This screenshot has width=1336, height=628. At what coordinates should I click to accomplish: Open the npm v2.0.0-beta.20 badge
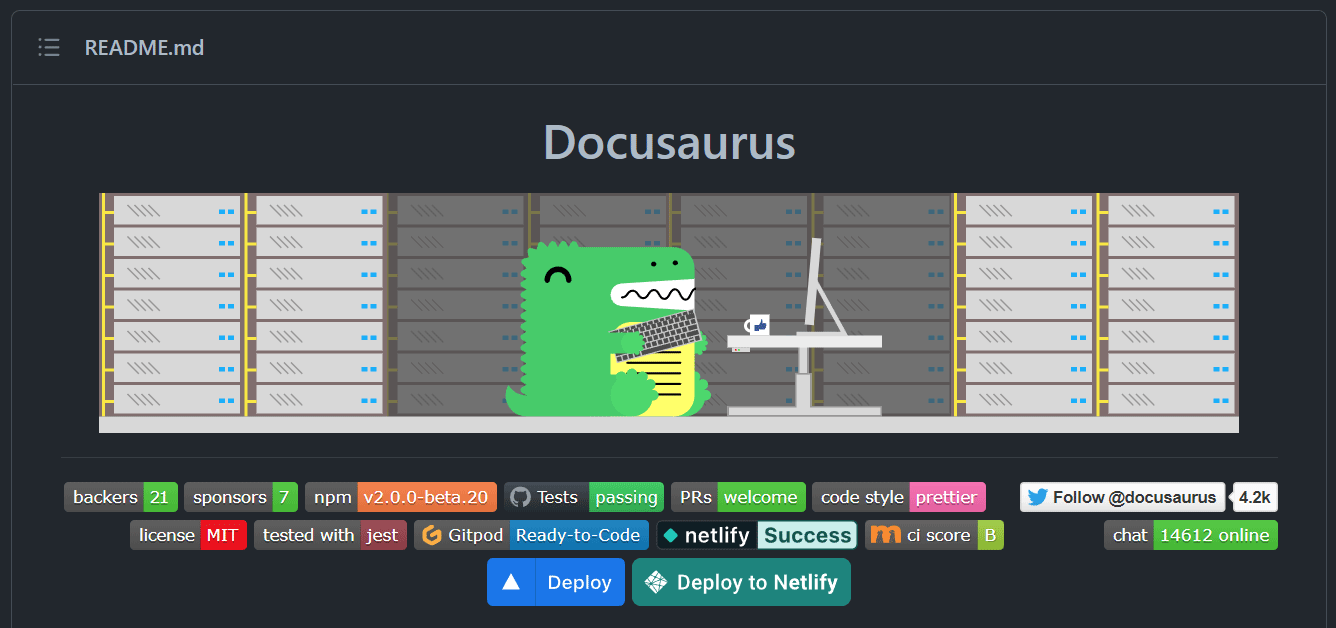pos(401,497)
